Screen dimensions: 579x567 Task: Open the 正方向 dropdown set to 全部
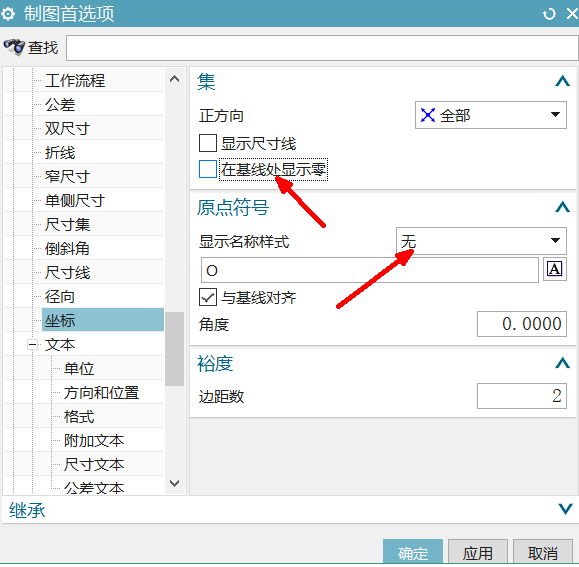point(490,115)
